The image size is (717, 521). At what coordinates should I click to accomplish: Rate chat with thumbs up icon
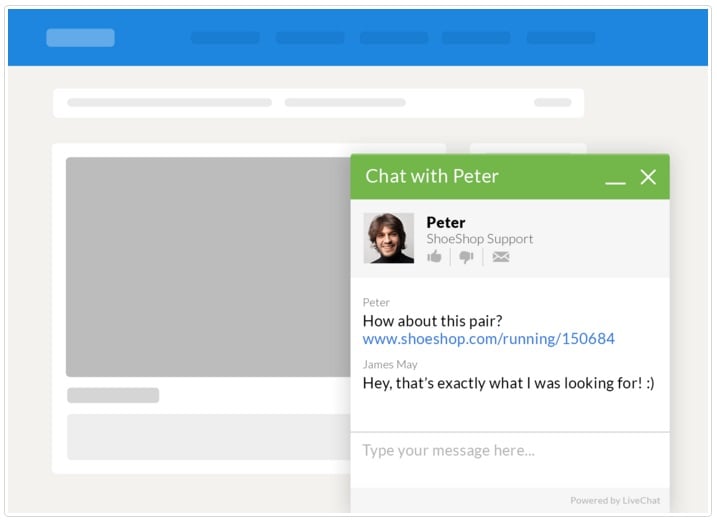[x=434, y=257]
